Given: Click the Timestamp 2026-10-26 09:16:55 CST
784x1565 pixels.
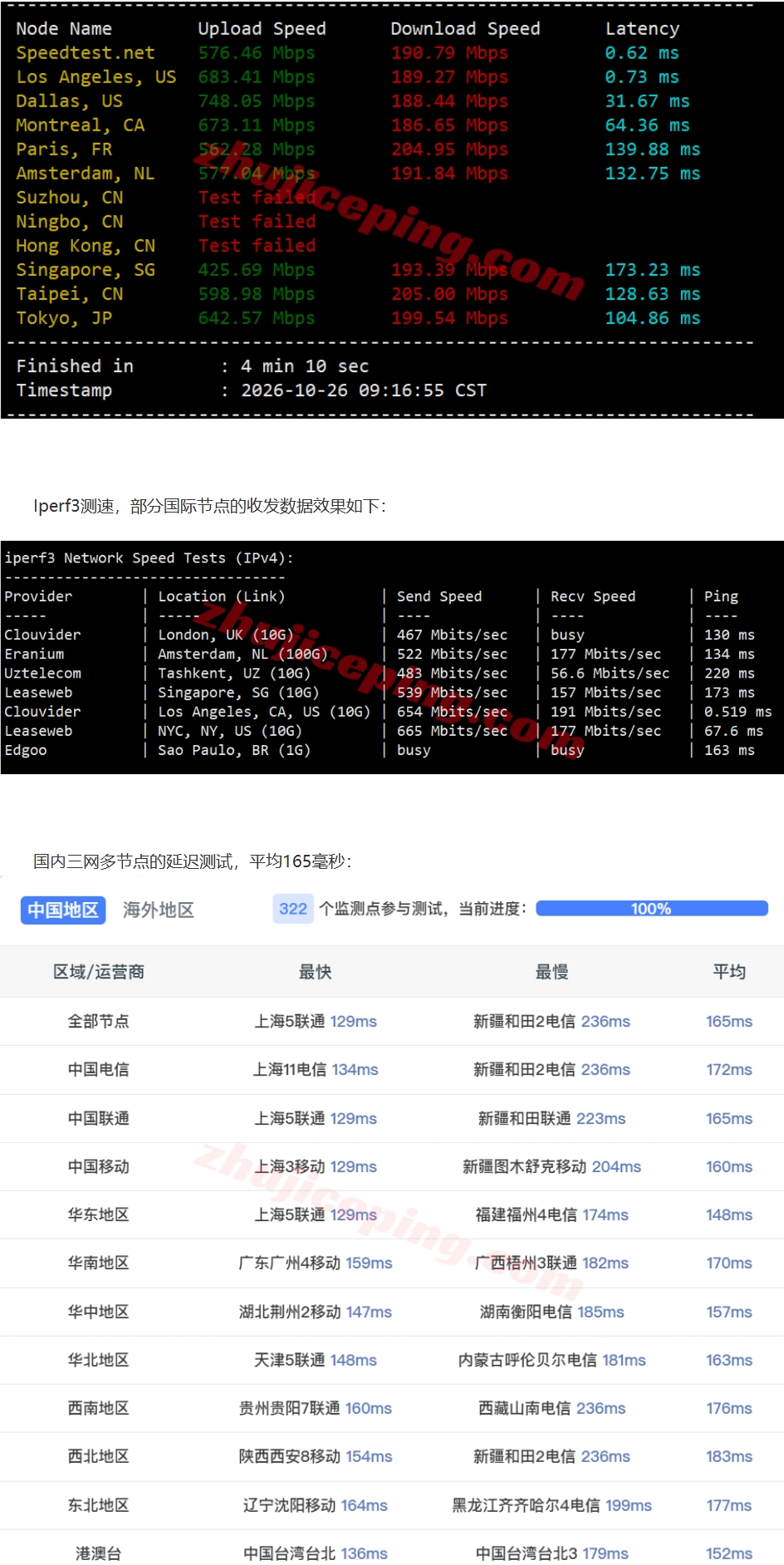Looking at the screenshot, I should [x=252, y=390].
